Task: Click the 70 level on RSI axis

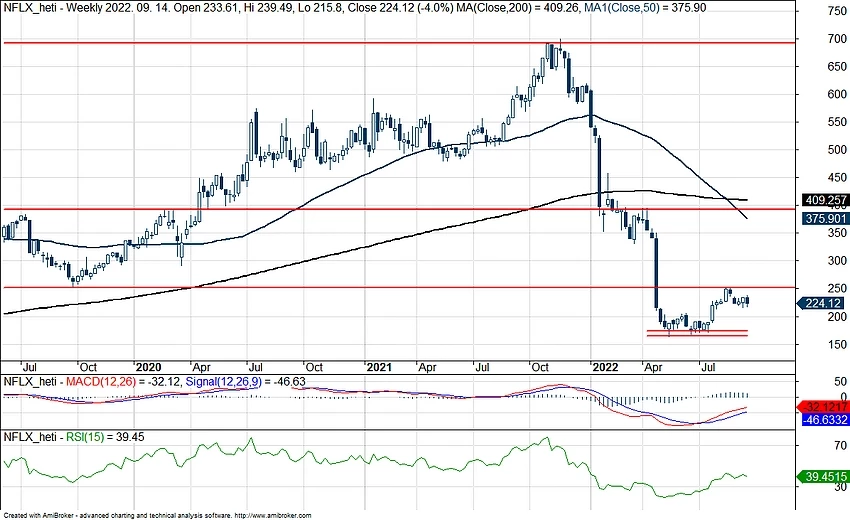Action: click(x=840, y=446)
